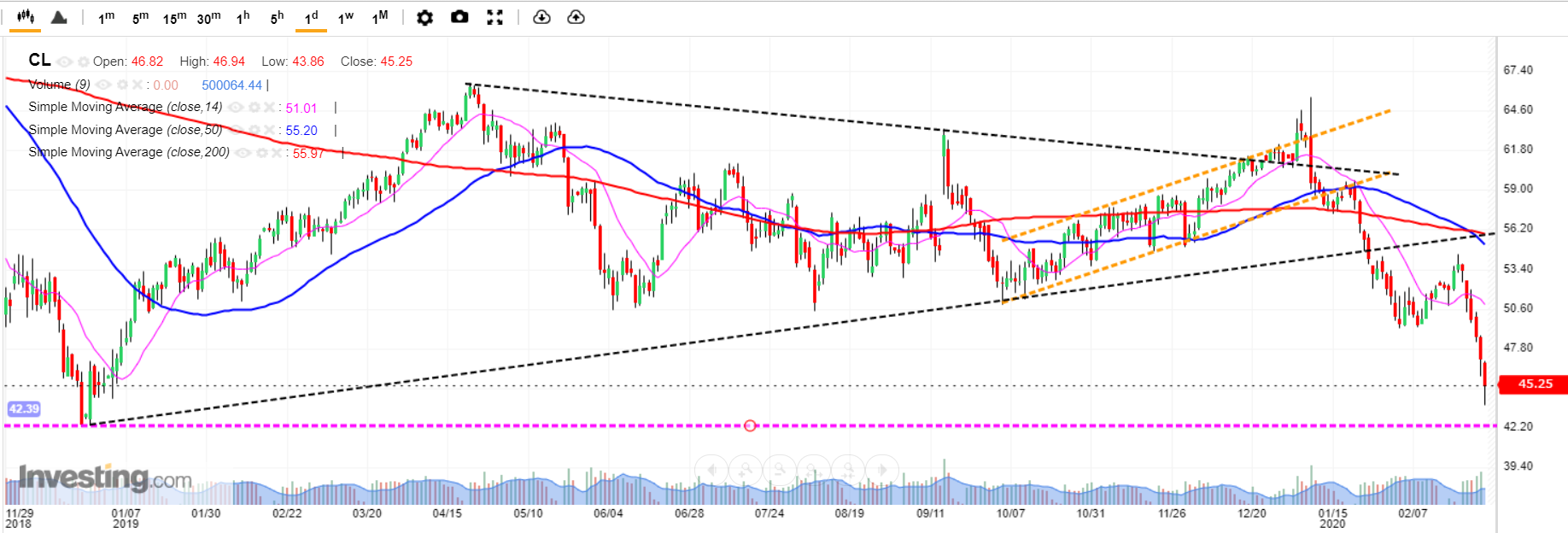Zoom out with magnifier minus button
This screenshot has width=1568, height=533.
pos(780,470)
